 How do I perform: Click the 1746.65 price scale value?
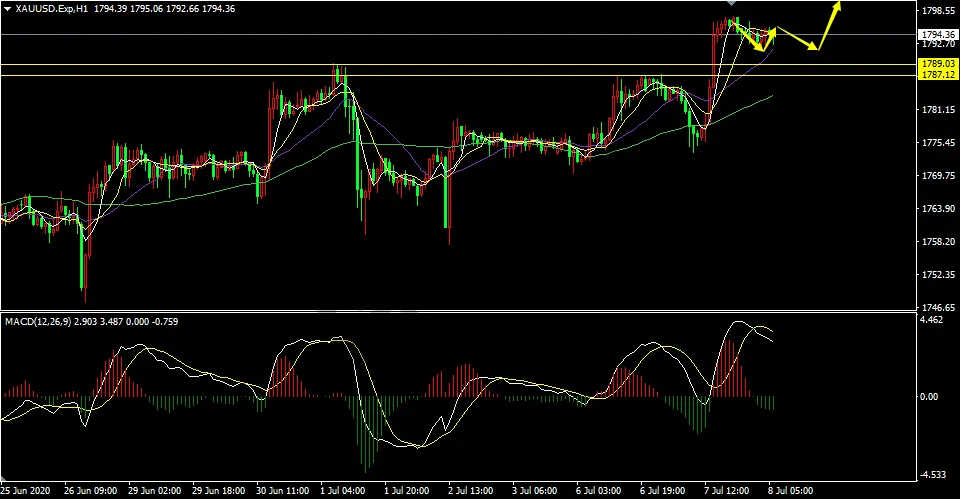coord(938,307)
